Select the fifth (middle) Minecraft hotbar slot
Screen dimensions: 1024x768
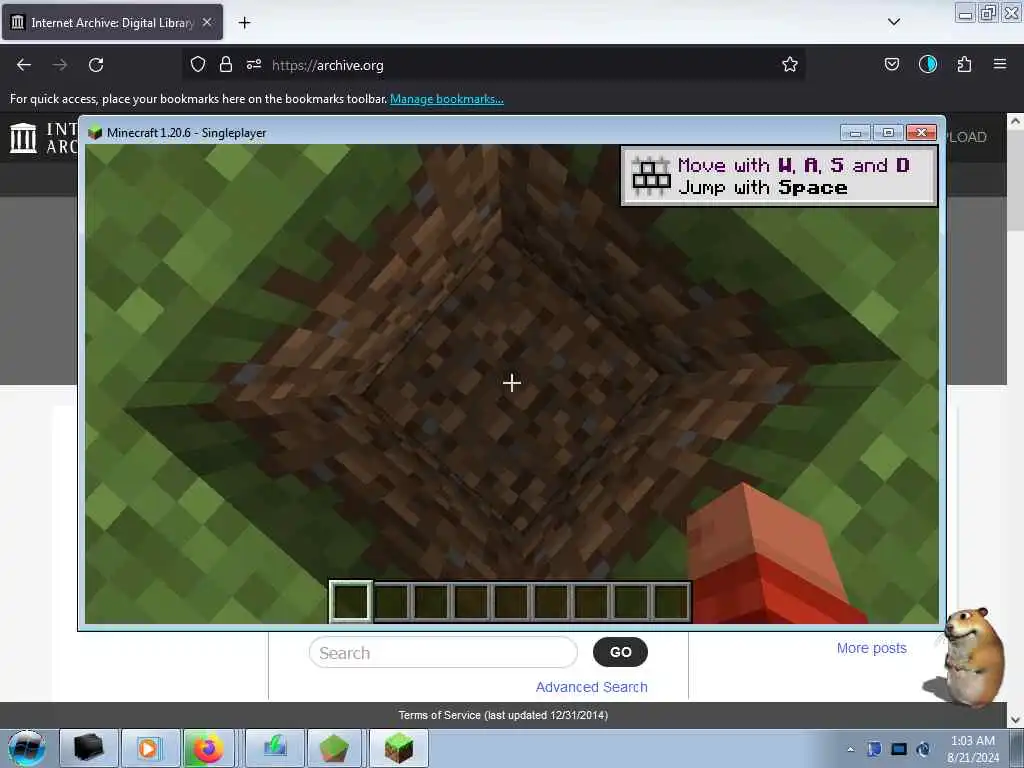(511, 601)
